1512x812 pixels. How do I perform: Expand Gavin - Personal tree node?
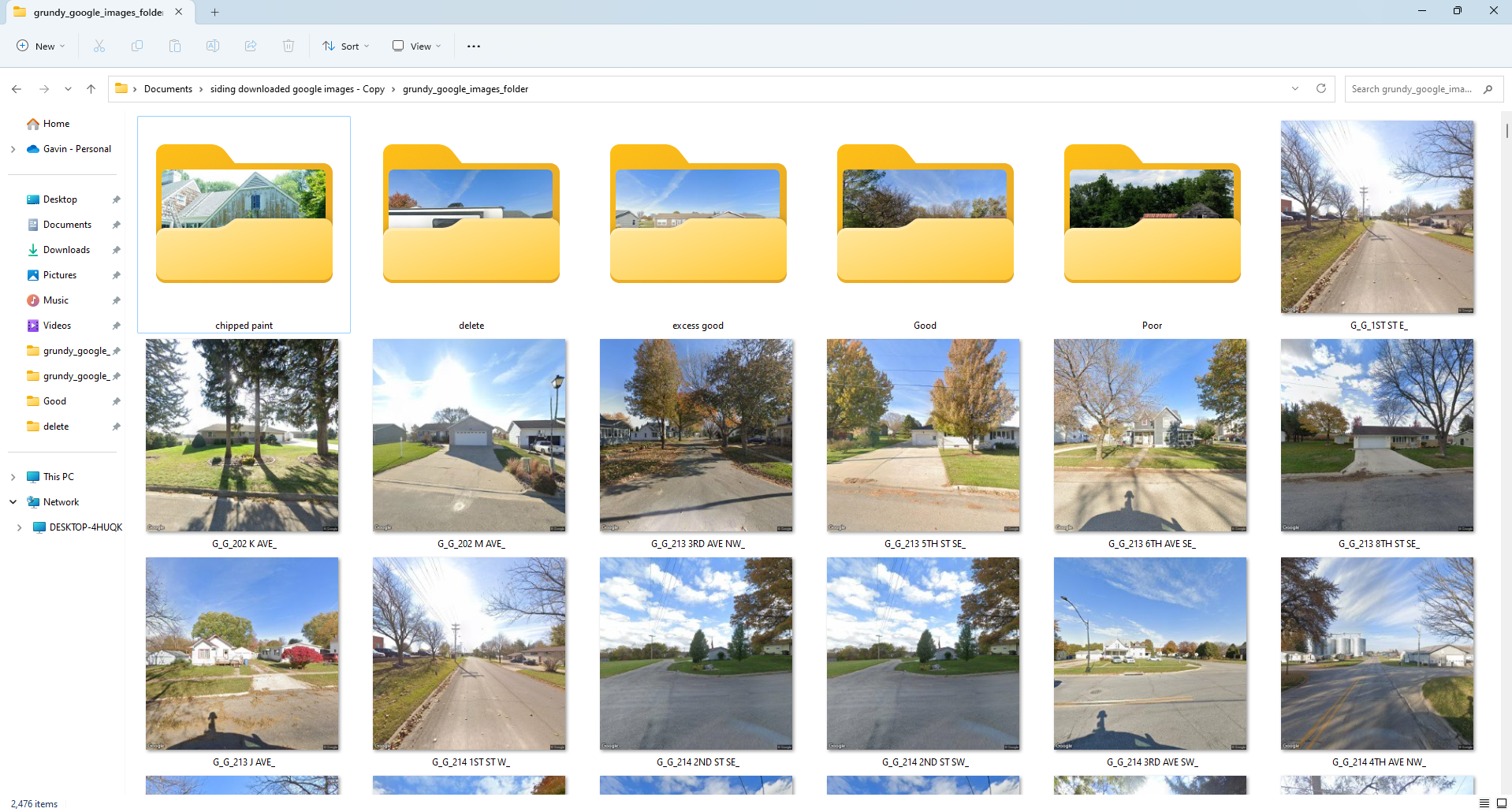click(13, 149)
